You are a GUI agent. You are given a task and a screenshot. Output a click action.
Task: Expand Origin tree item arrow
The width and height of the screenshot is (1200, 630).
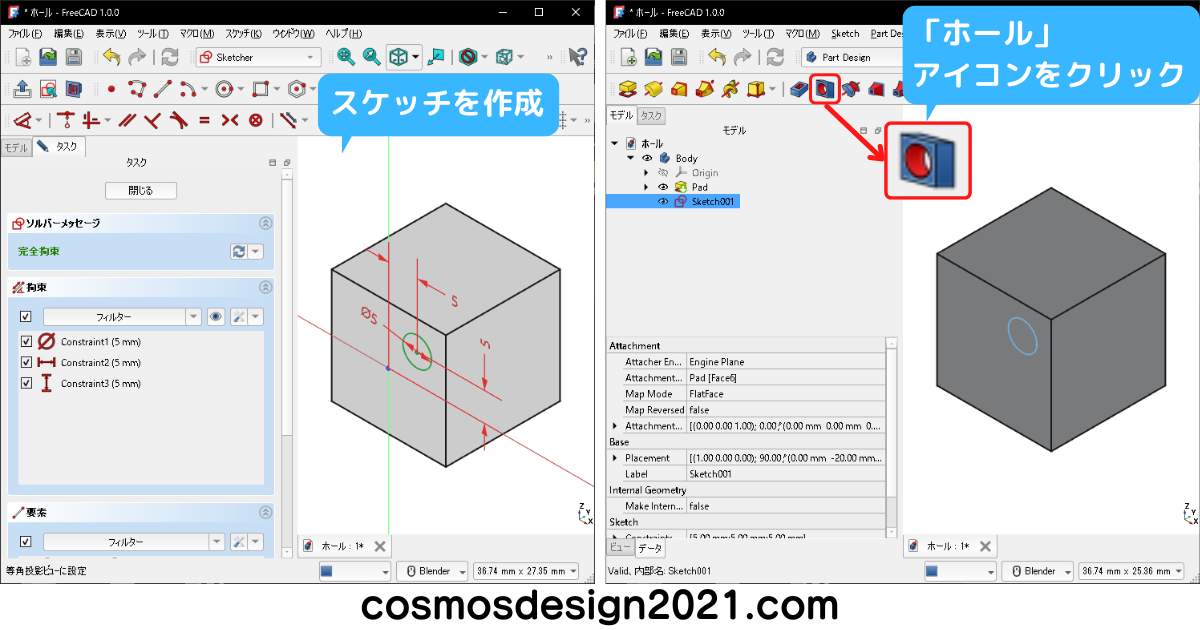point(647,173)
